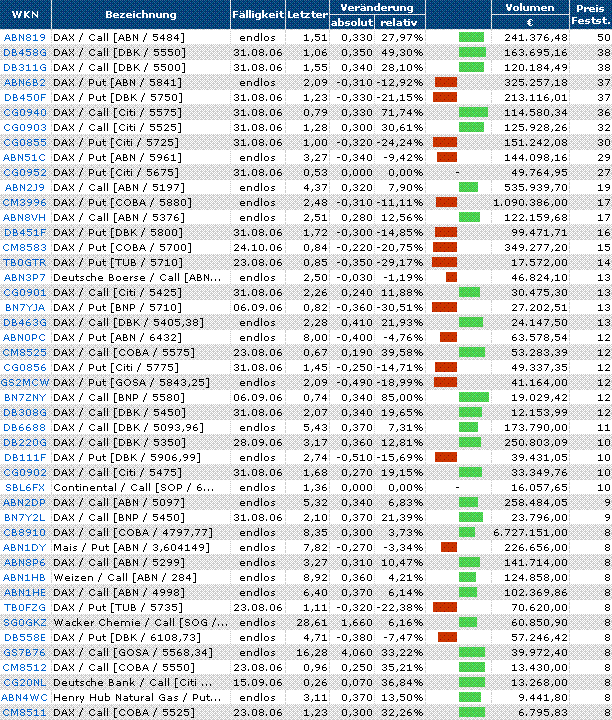612x720 pixels.
Task: Select volume value 6.727.151,00
Action: pos(530,533)
